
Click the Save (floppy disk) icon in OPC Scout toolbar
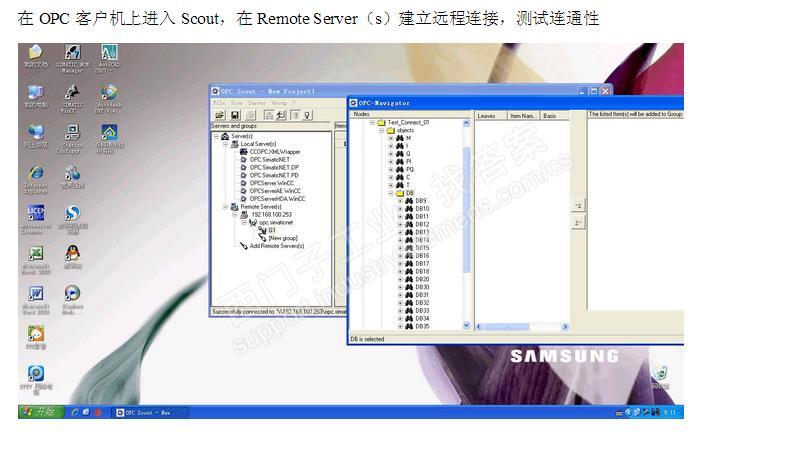(235, 115)
